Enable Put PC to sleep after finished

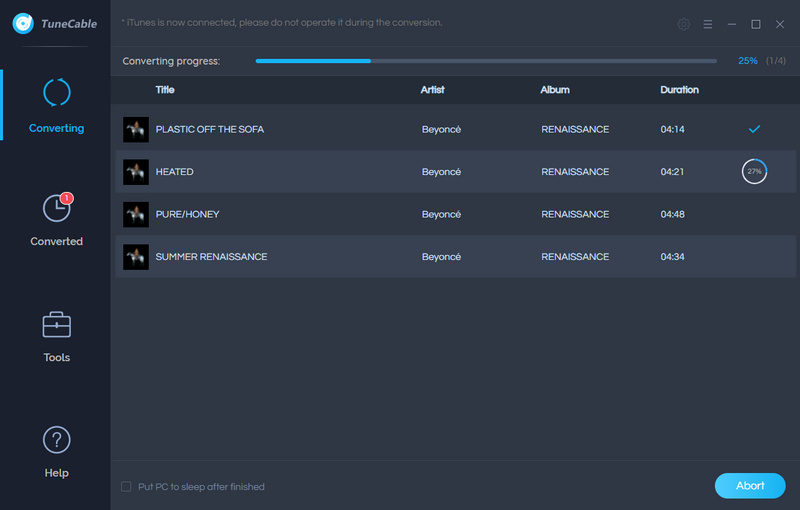click(x=126, y=487)
